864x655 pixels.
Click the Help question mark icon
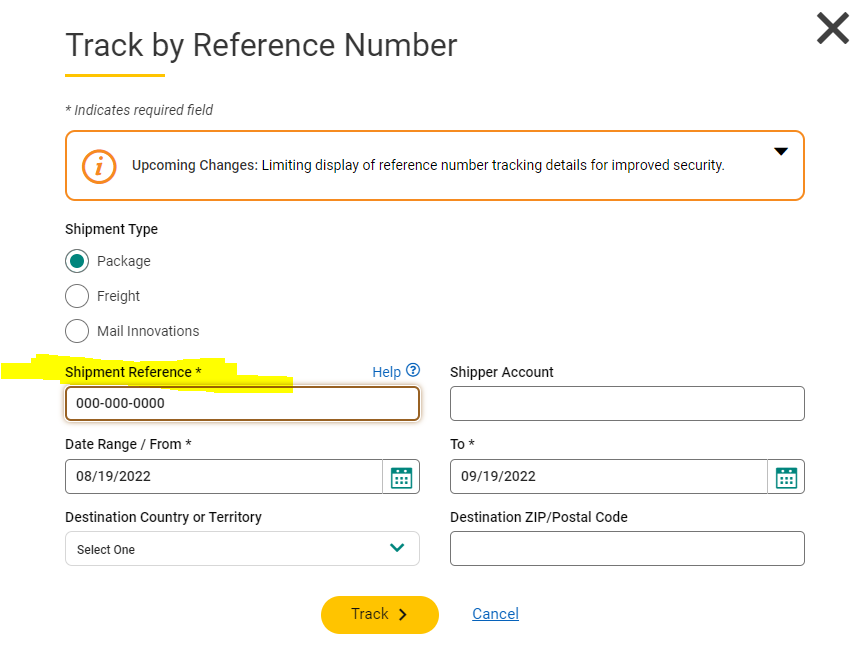point(413,371)
